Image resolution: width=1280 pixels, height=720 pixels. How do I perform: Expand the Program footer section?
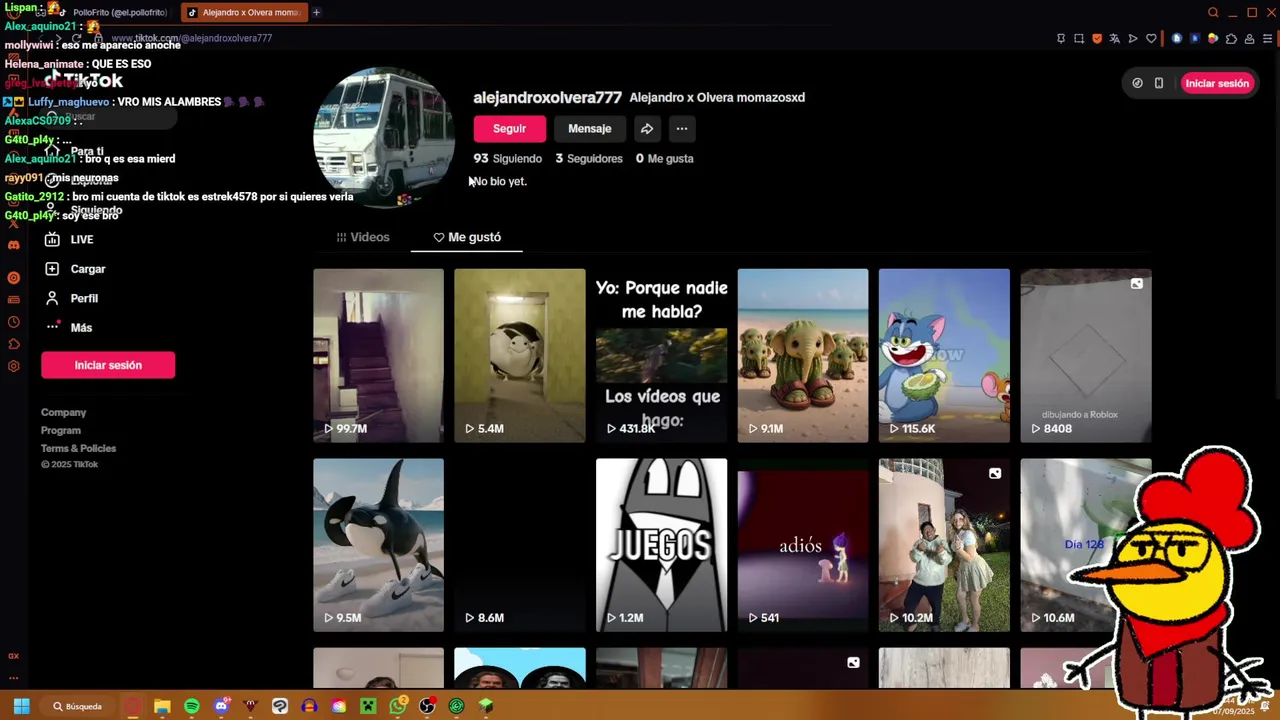[x=61, y=430]
